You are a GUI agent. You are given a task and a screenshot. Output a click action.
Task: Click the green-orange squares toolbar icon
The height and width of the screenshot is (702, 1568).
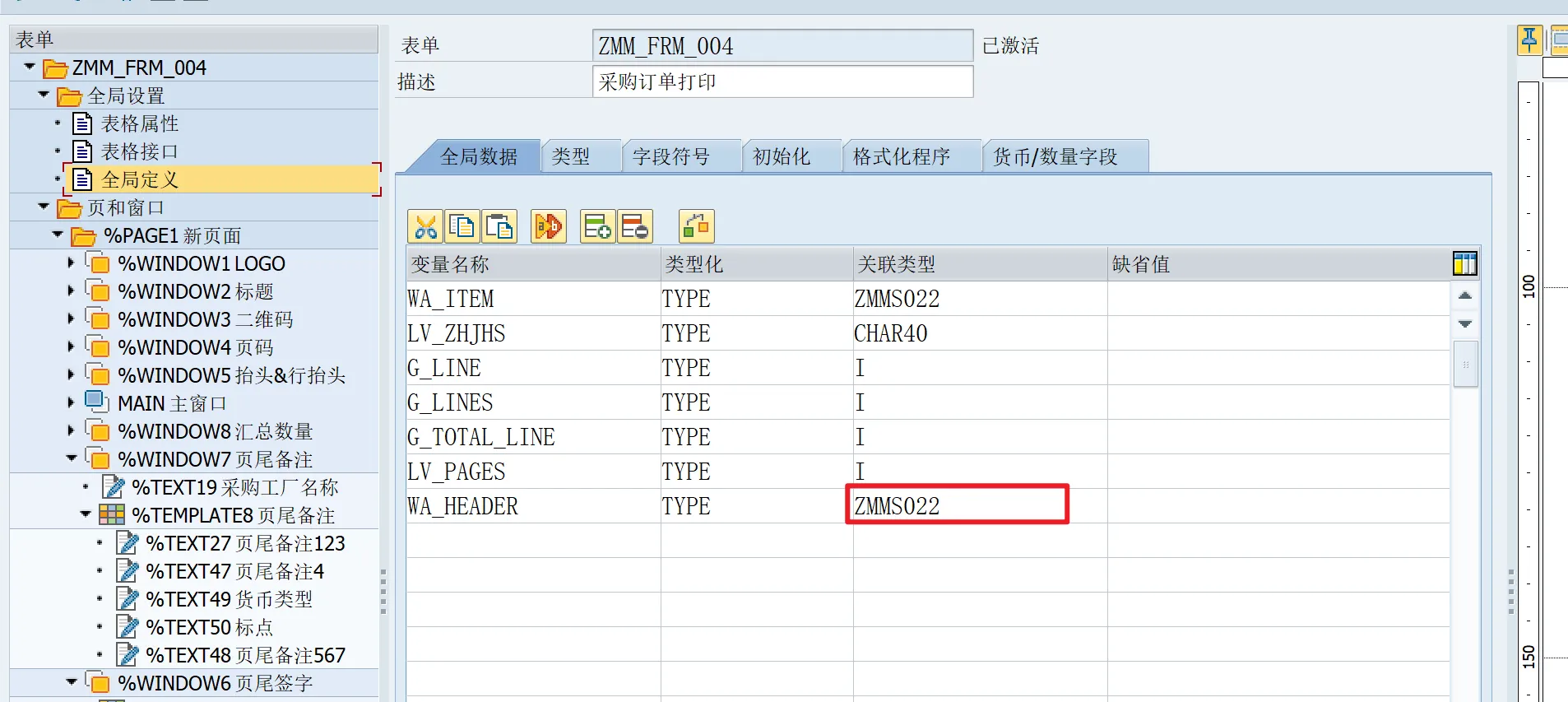point(696,226)
